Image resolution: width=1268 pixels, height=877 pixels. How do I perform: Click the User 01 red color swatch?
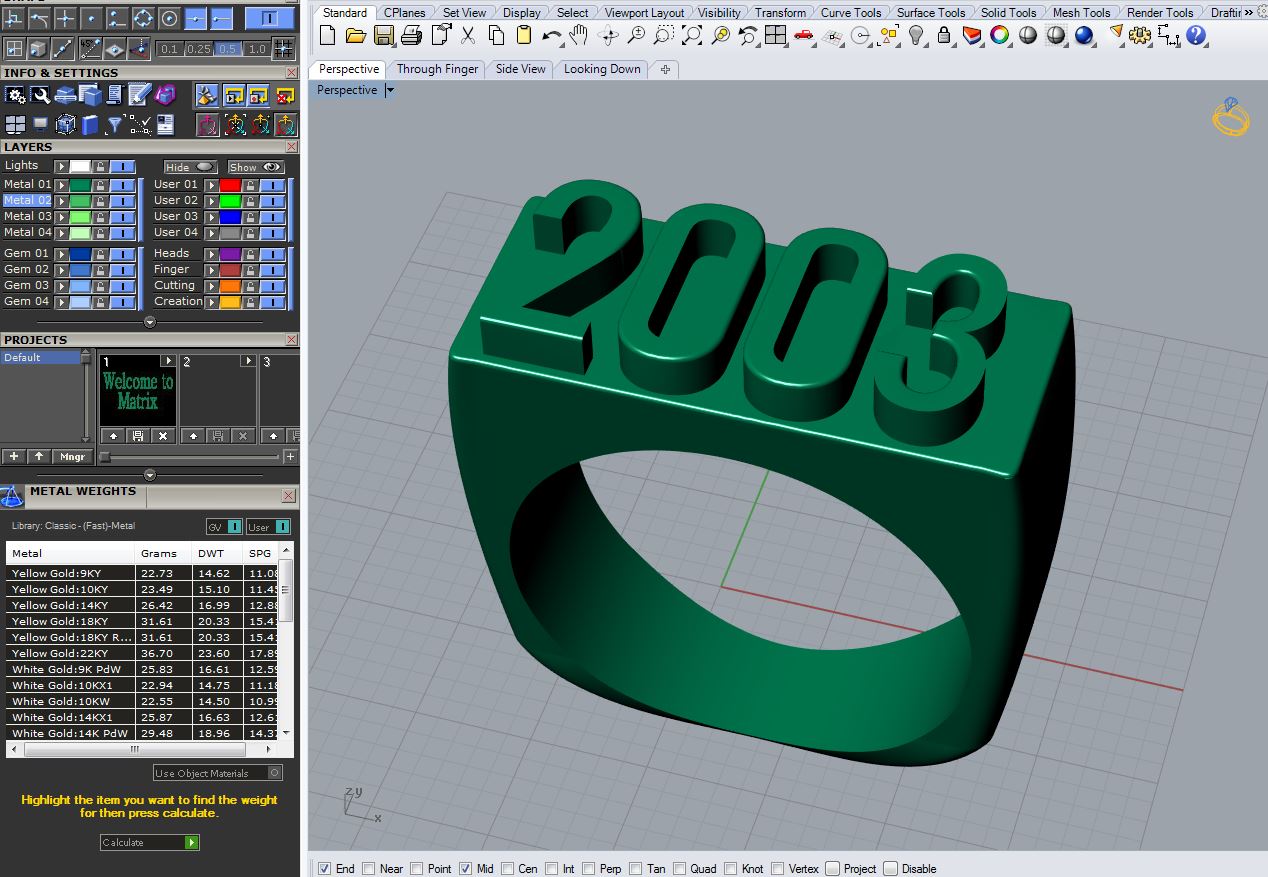pyautogui.click(x=230, y=185)
